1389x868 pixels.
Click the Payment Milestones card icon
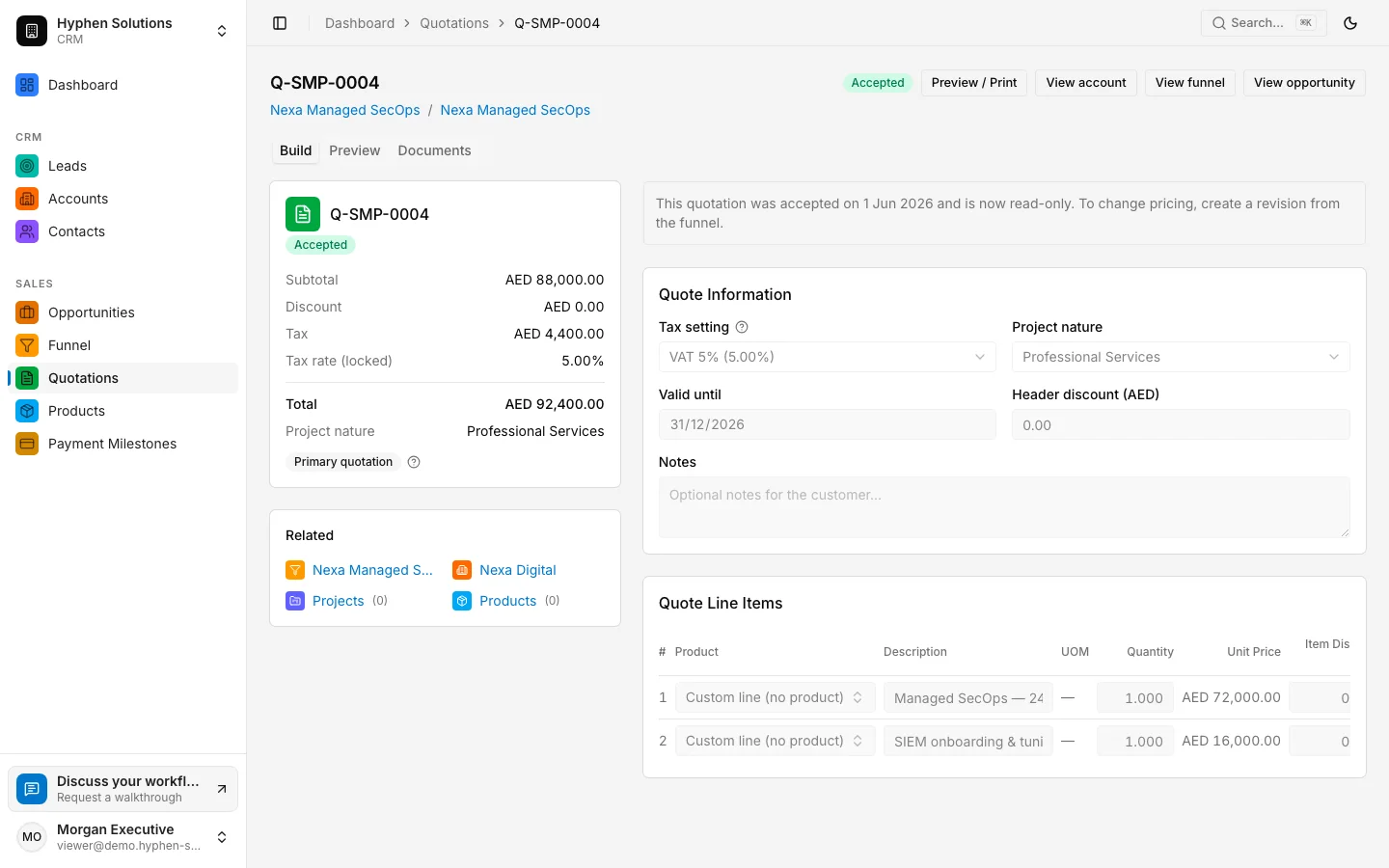[27, 444]
